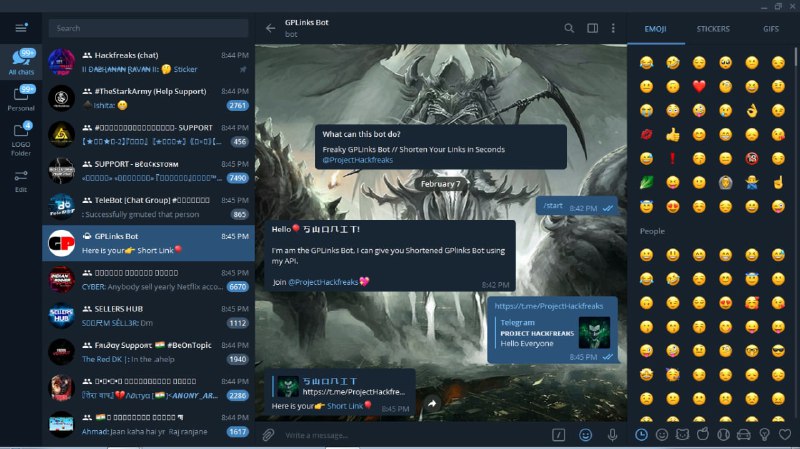Open the Project Hackfreaks preview thumbnail
The width and height of the screenshot is (800, 449).
[x=594, y=333]
